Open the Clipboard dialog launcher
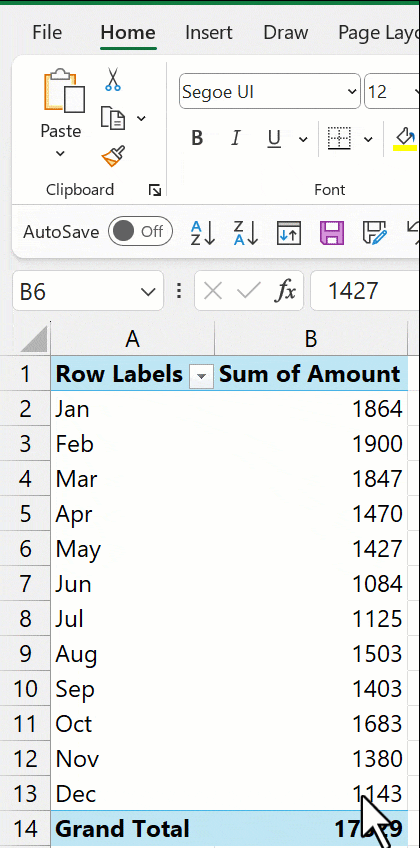420x848 pixels. coord(155,190)
